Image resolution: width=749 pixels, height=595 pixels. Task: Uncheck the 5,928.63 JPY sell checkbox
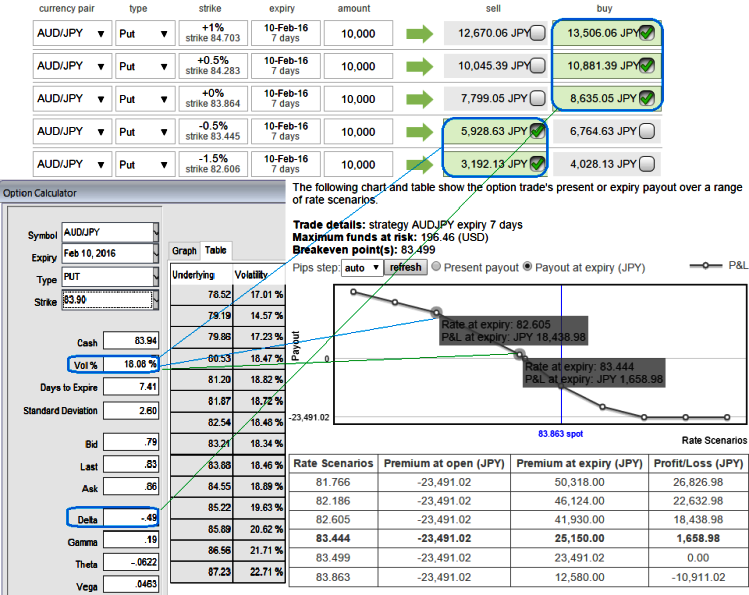point(537,131)
